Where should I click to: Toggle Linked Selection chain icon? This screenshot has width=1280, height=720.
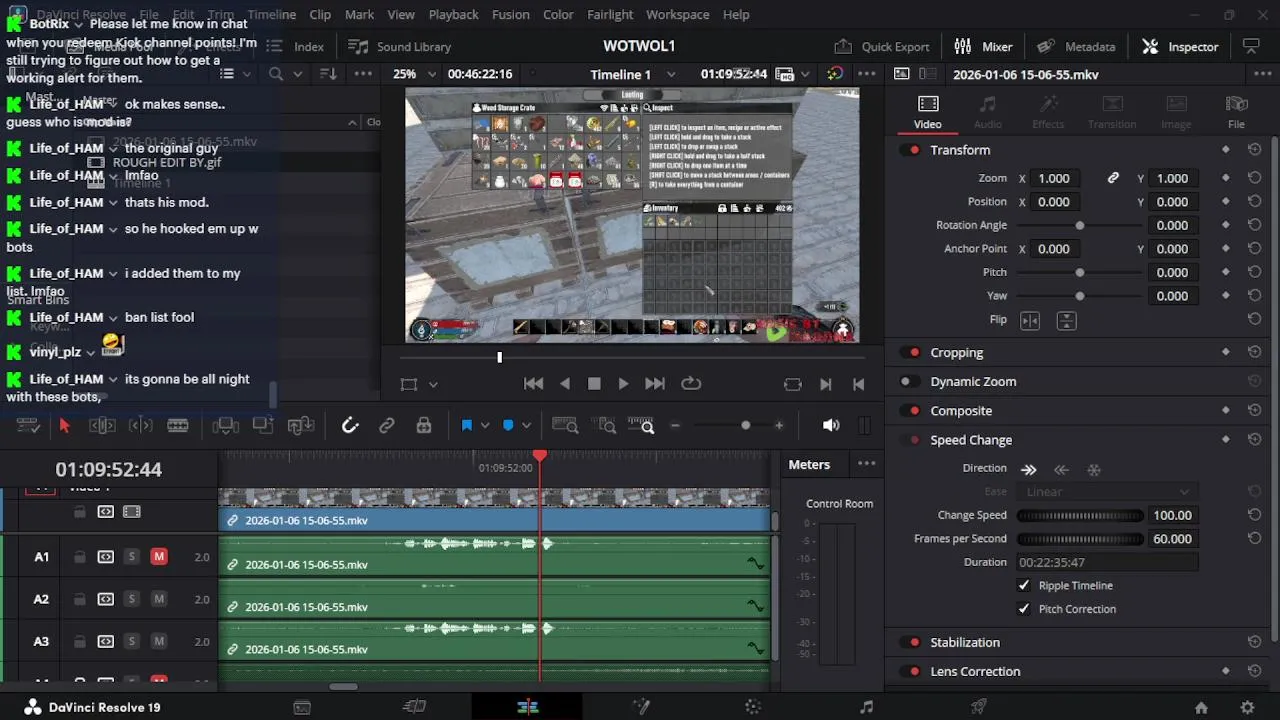(x=386, y=426)
